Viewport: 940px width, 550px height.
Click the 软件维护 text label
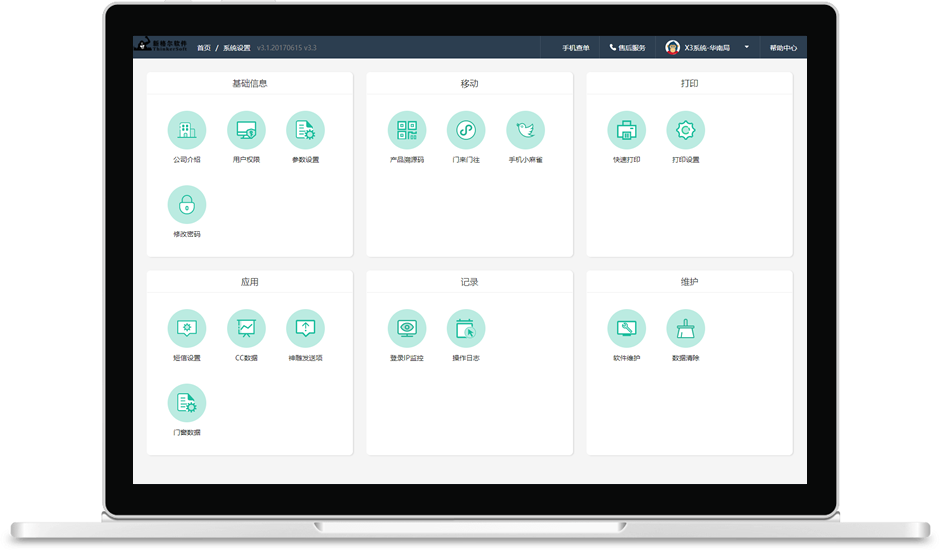[x=626, y=358]
